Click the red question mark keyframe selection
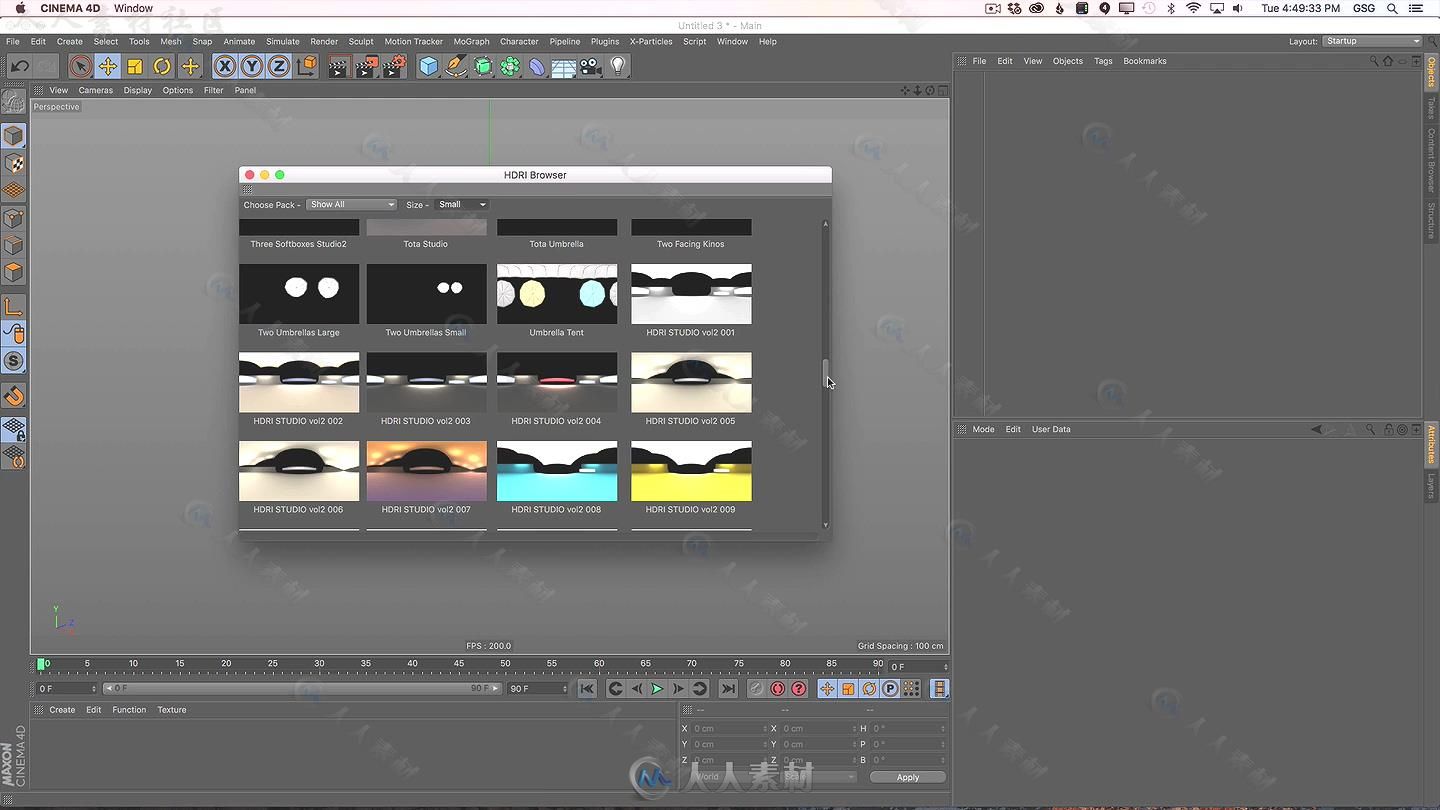Image resolution: width=1440 pixels, height=810 pixels. point(799,689)
